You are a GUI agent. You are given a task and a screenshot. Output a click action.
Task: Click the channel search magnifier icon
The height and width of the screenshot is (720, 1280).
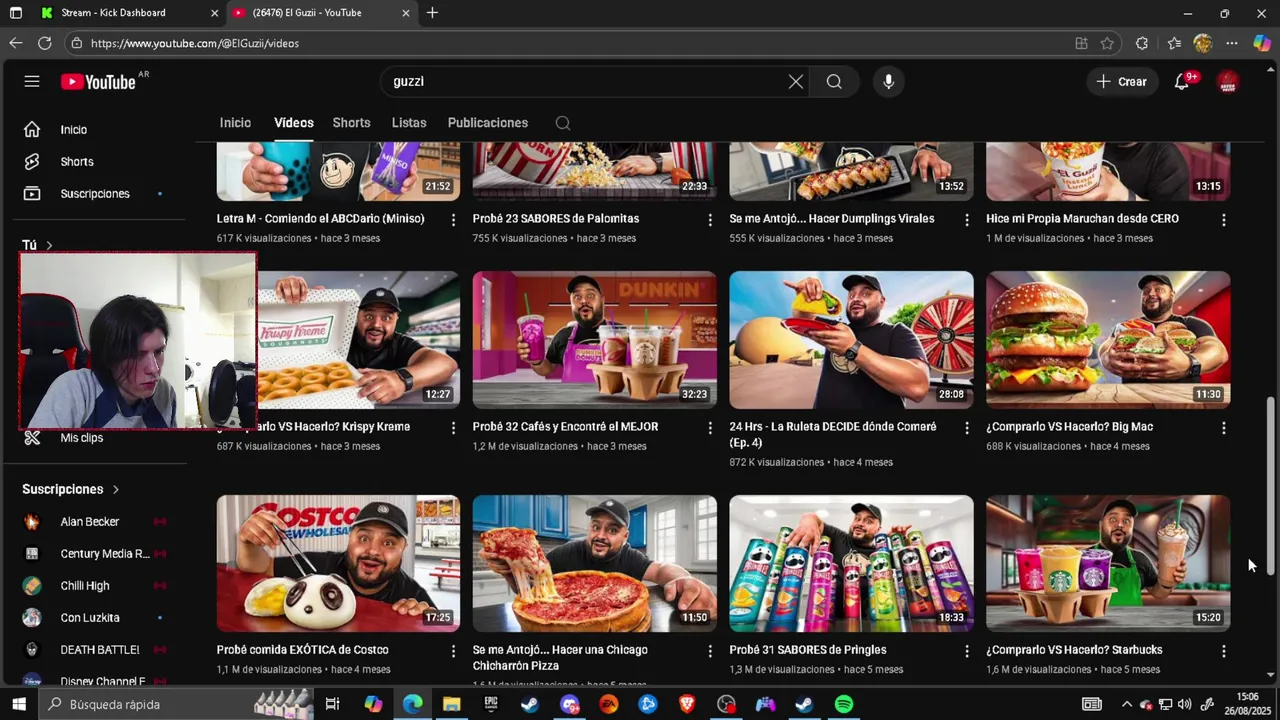(563, 123)
